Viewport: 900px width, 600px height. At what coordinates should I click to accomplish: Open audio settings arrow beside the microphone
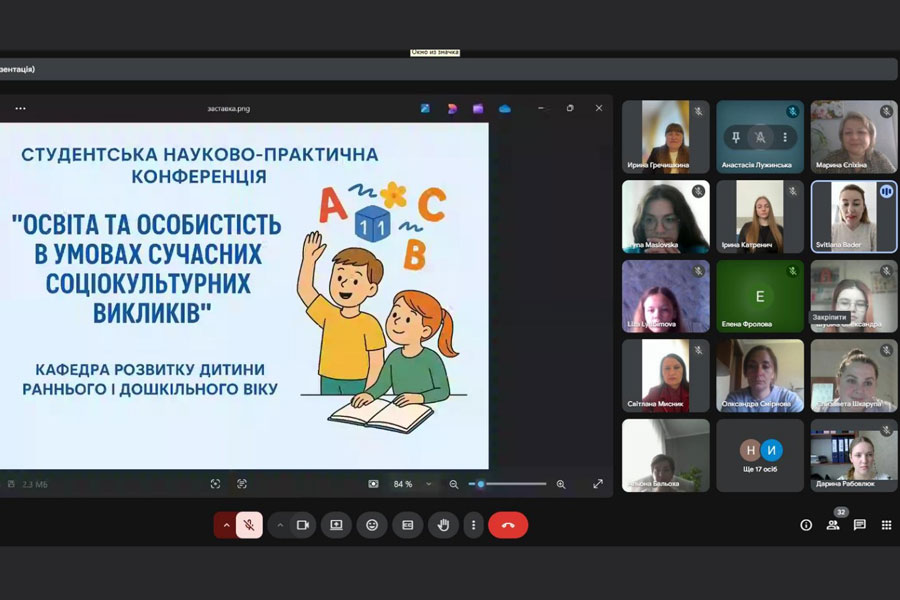click(226, 525)
